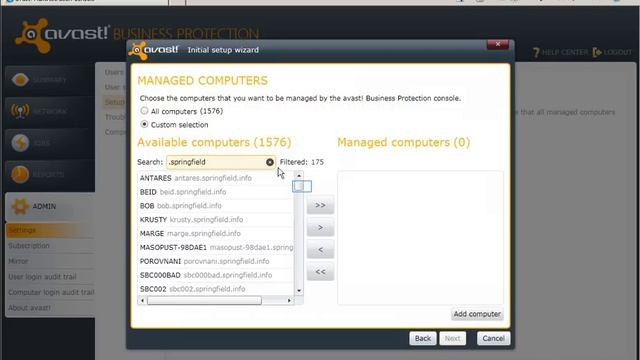Click the Admin sidebar section label

click(44, 207)
